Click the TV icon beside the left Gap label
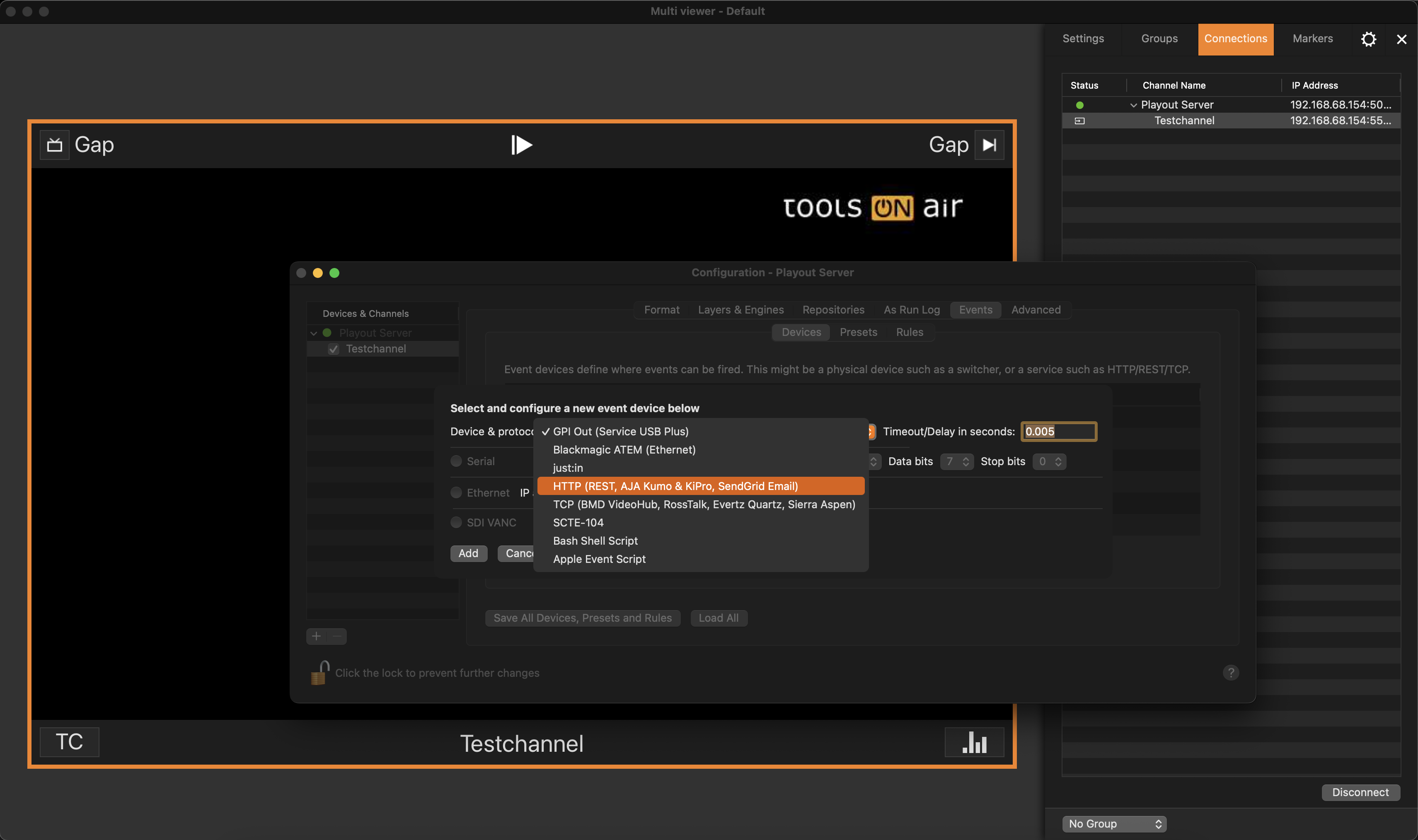 [x=54, y=145]
